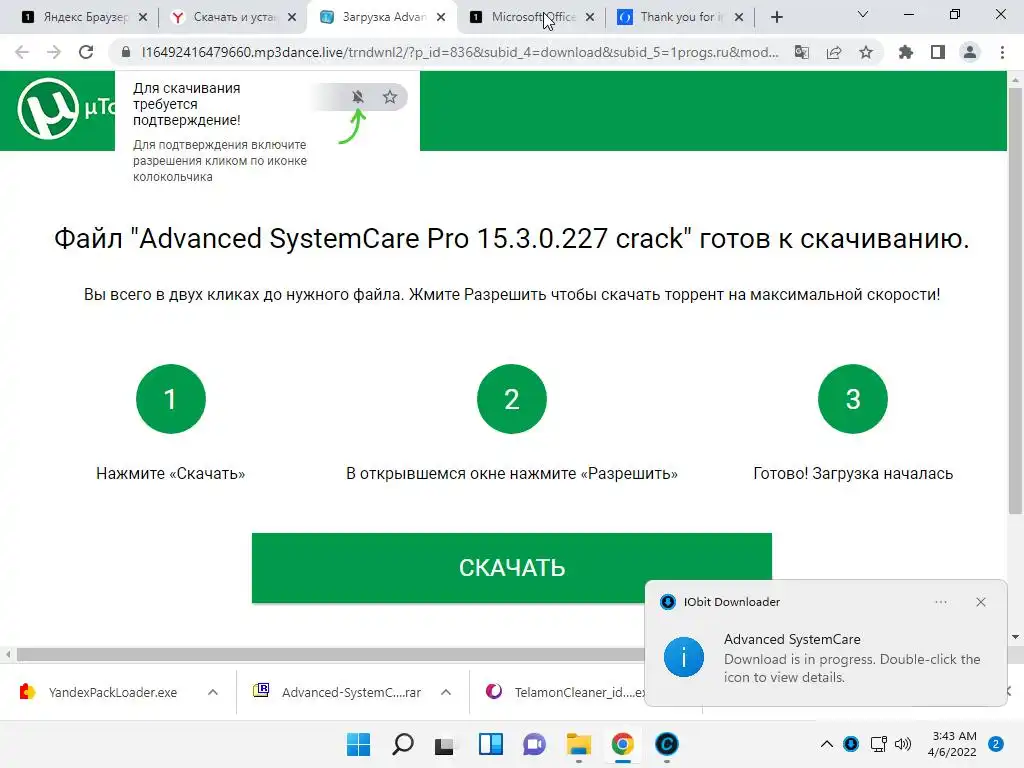Click the green СКАЧАТЬ button
Screen dimensions: 1024x768
click(x=511, y=568)
